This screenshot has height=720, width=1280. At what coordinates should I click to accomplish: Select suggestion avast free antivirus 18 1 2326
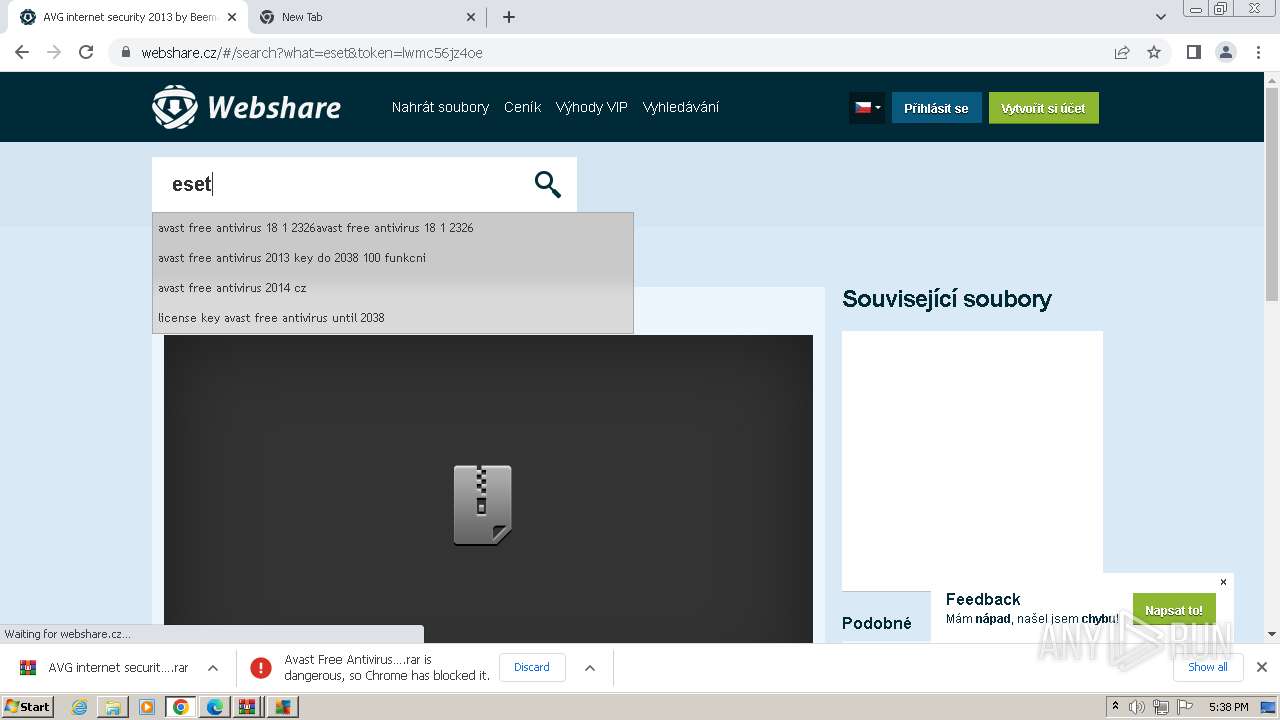392,228
